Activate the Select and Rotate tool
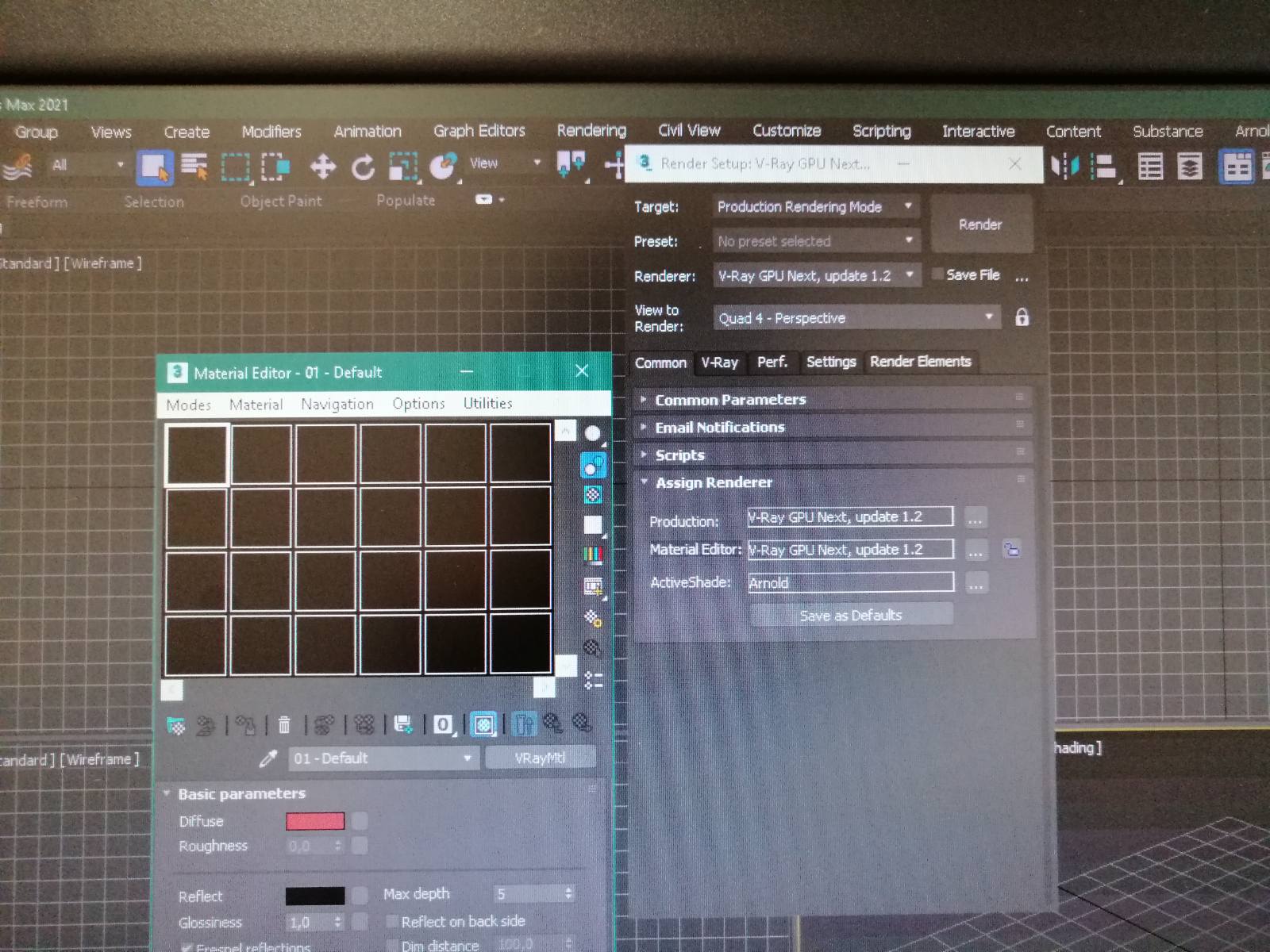 pos(363,167)
